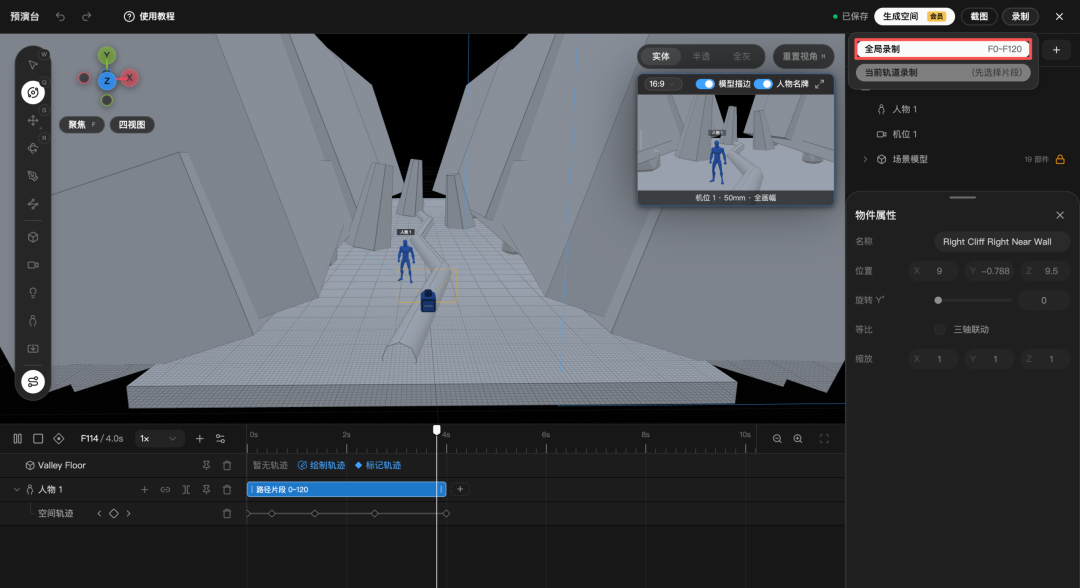
Task: Add a cube model from left toolbar
Action: pyautogui.click(x=32, y=237)
